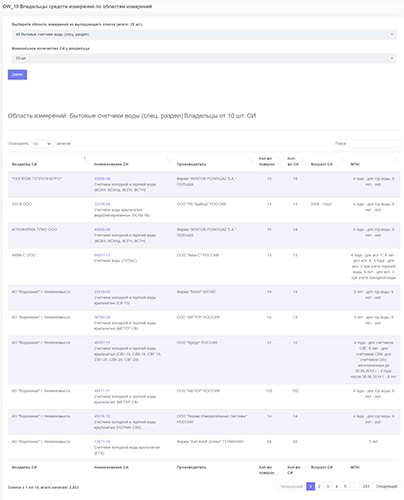
Task: Click the Следующая pagination button
Action: click(386, 487)
